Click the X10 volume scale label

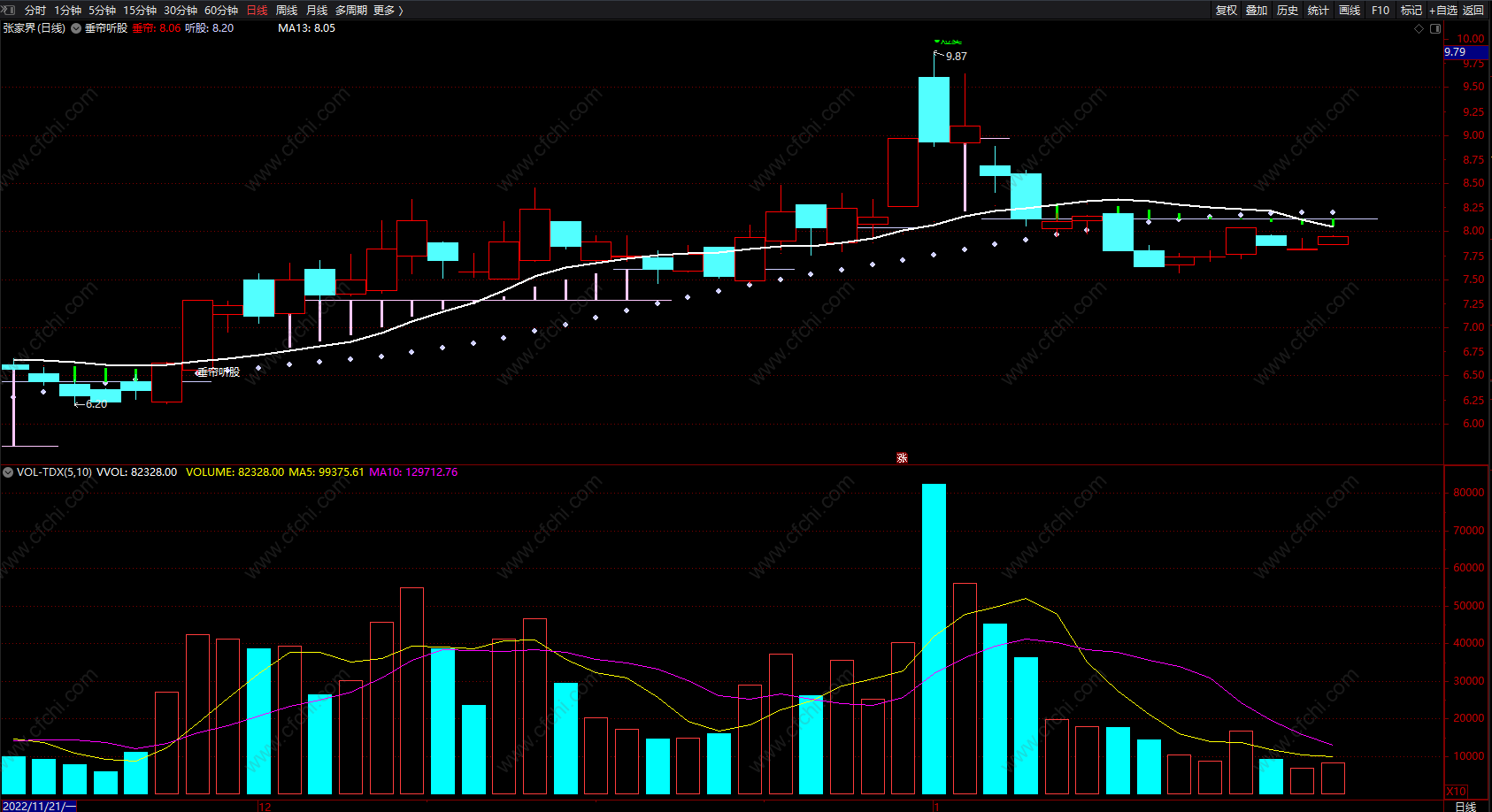pyautogui.click(x=1456, y=791)
